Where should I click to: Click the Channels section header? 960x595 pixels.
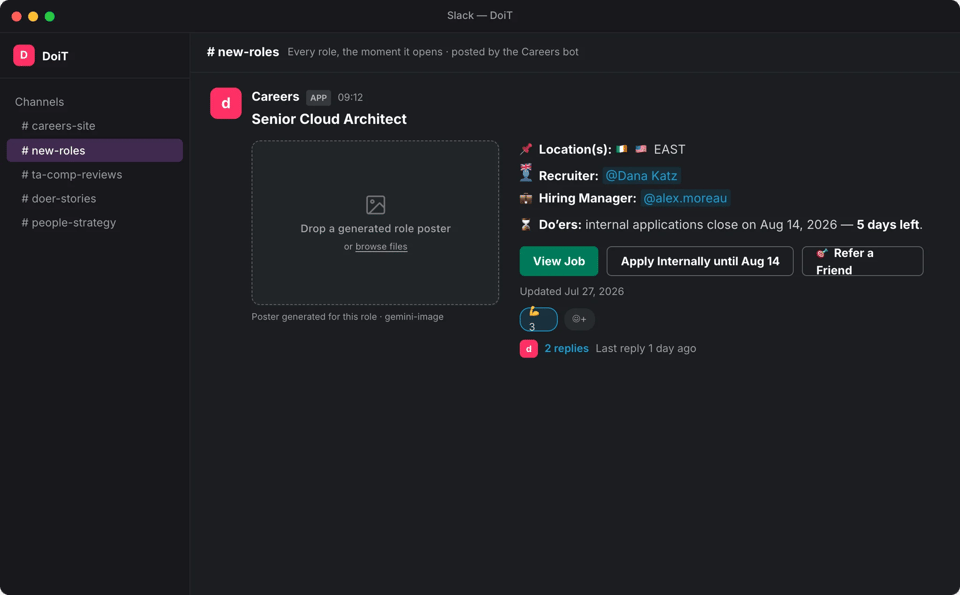39,102
